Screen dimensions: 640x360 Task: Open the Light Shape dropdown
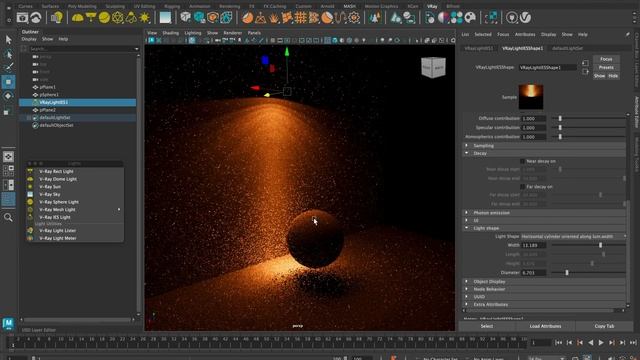point(573,236)
